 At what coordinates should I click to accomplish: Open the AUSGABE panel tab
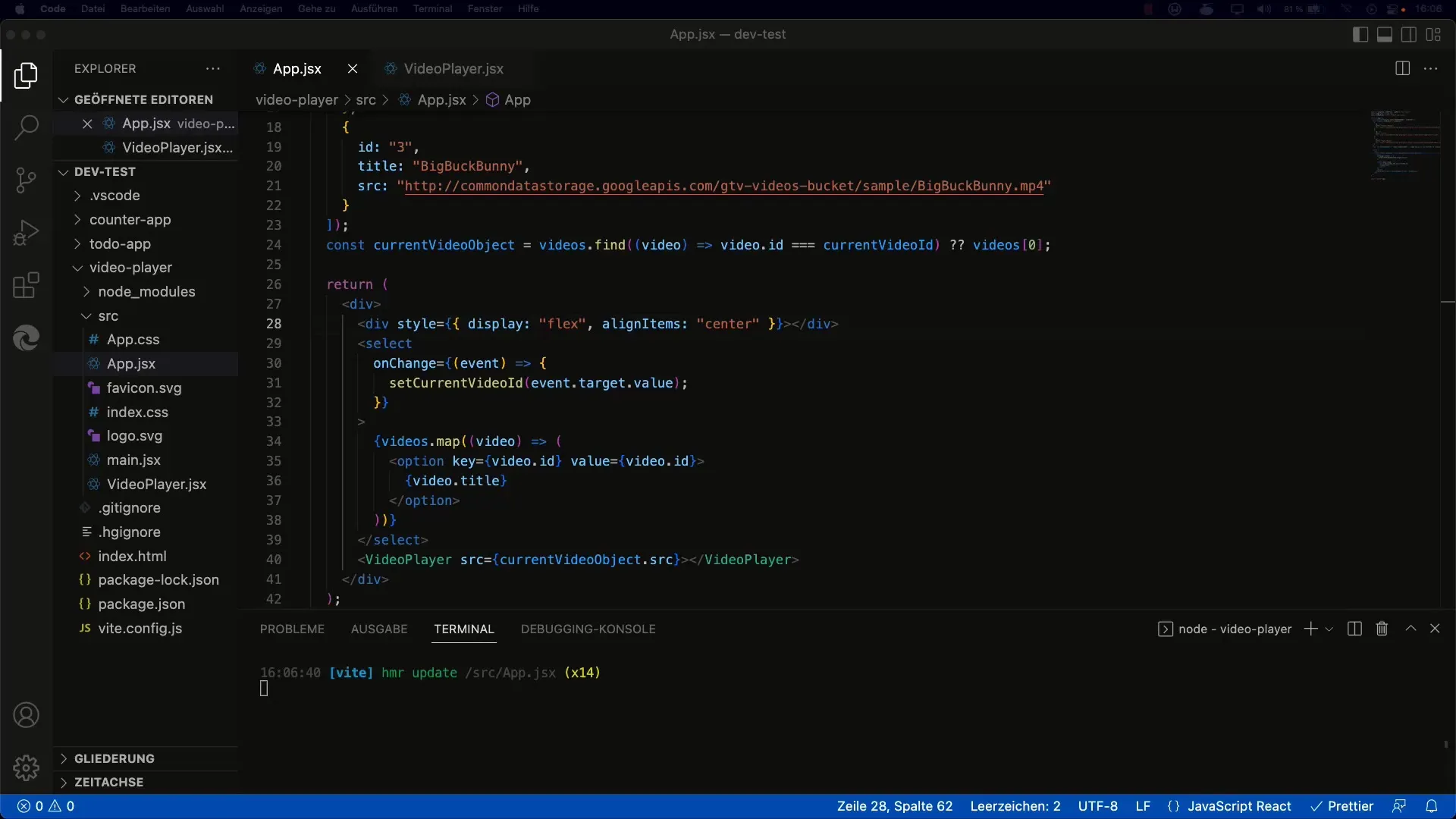[x=379, y=629]
